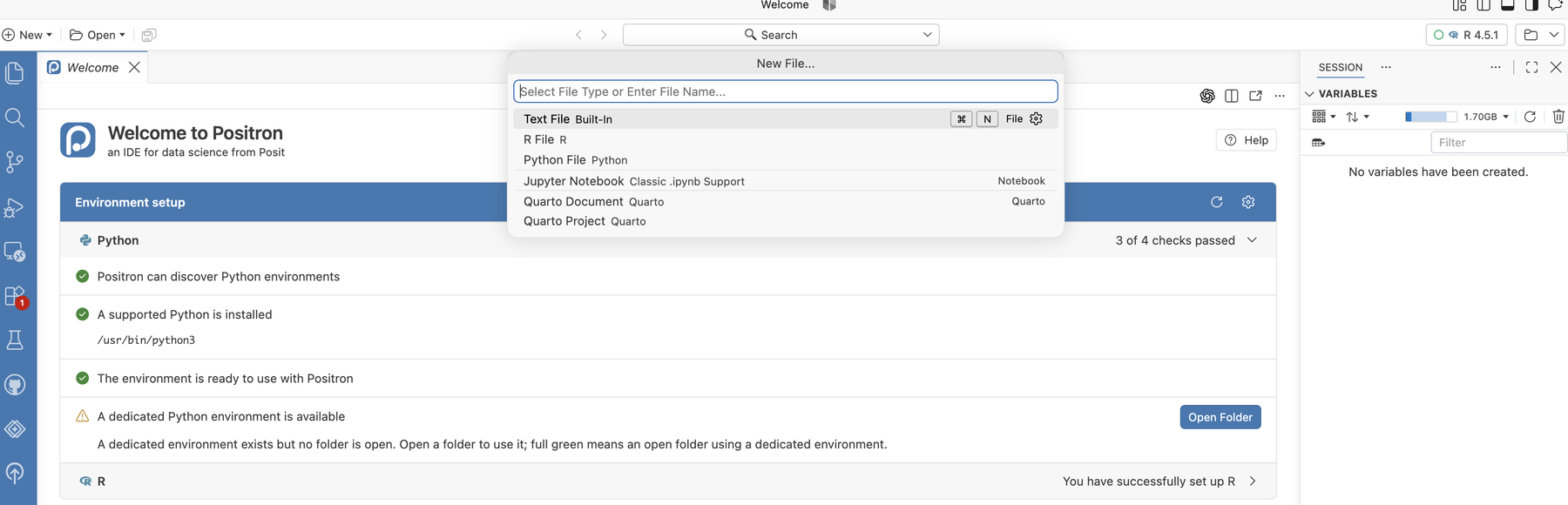Open the variables sorting dropdown
The image size is (1568, 505).
[1357, 117]
